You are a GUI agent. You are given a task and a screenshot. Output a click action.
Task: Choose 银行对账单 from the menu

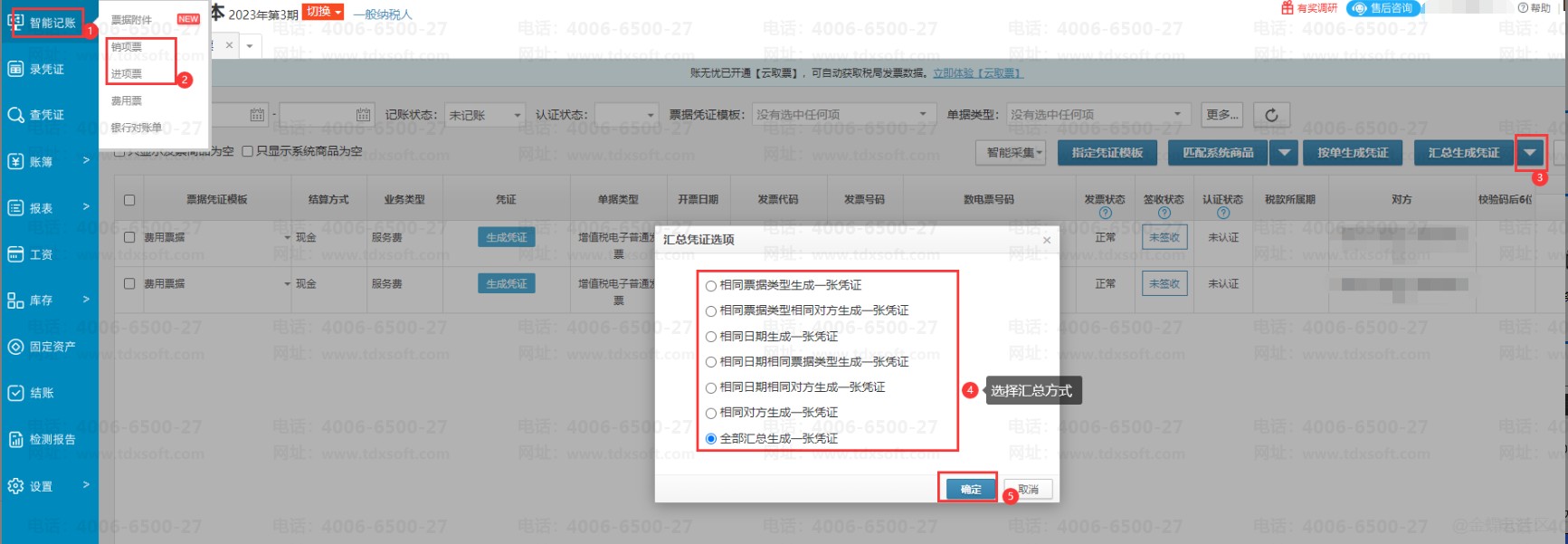136,128
